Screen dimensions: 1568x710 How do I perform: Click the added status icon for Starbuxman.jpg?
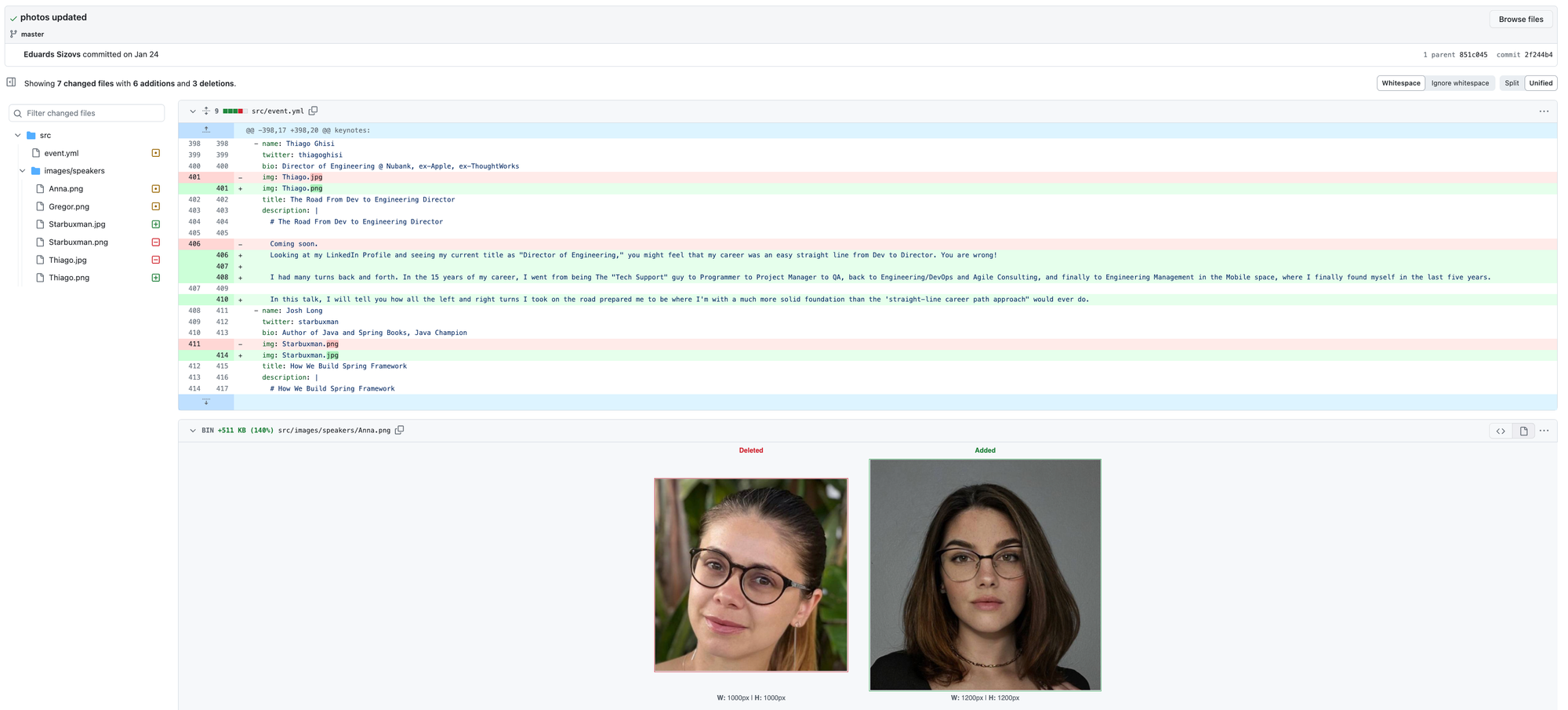pos(156,224)
